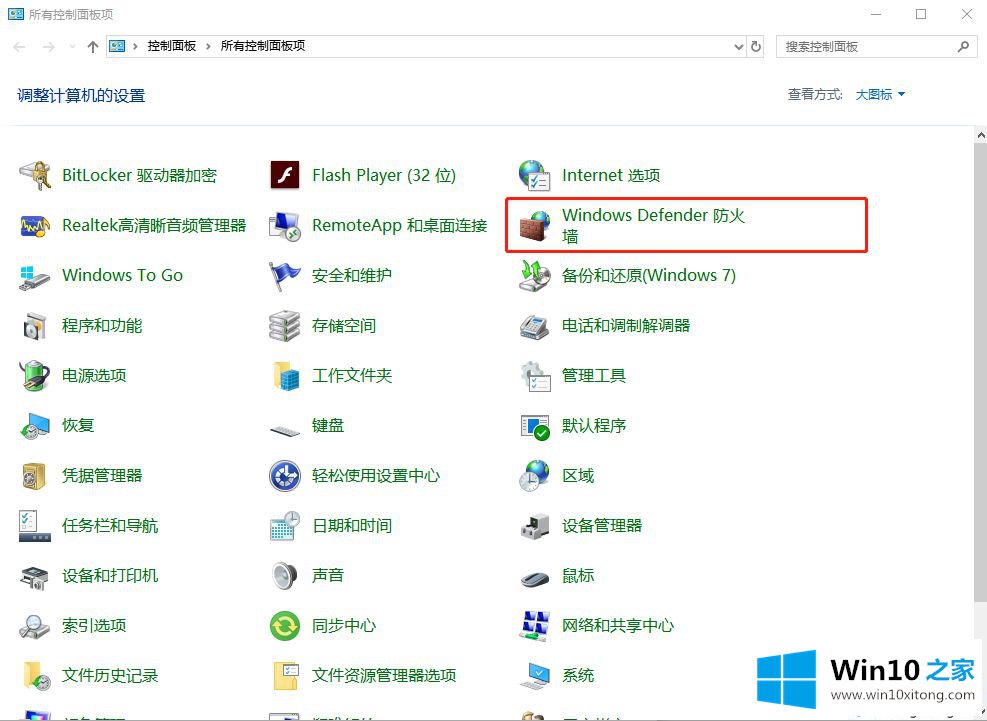This screenshot has width=987, height=721.
Task: Open 轻松使用设置中心 icon
Action: pyautogui.click(x=285, y=476)
